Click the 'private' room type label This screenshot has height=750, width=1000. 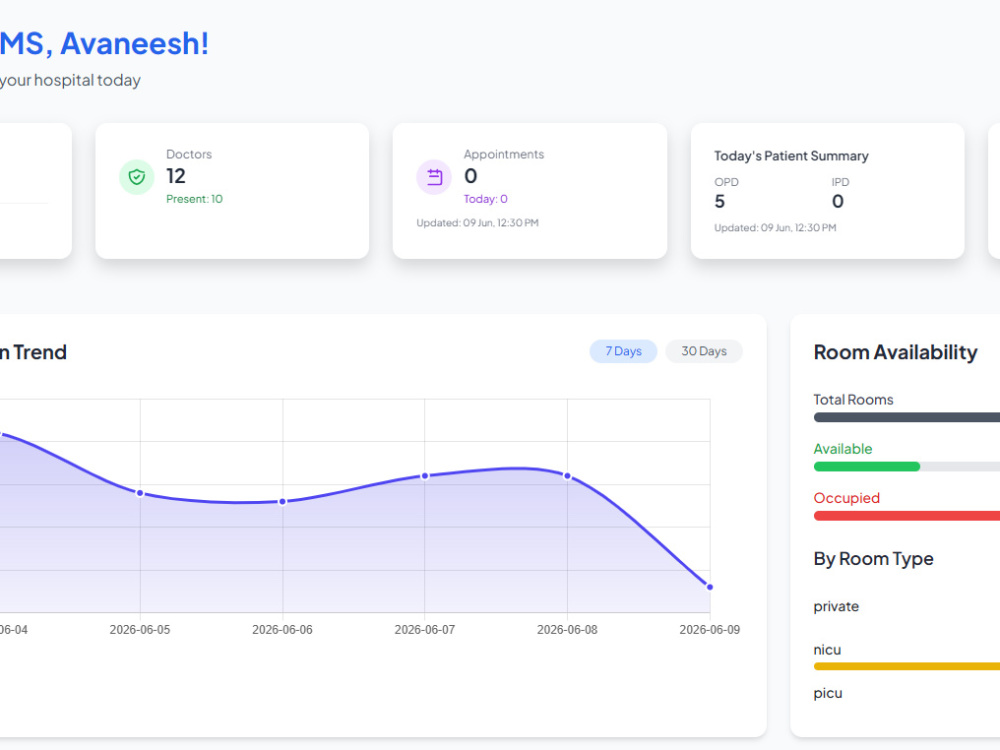click(x=836, y=607)
